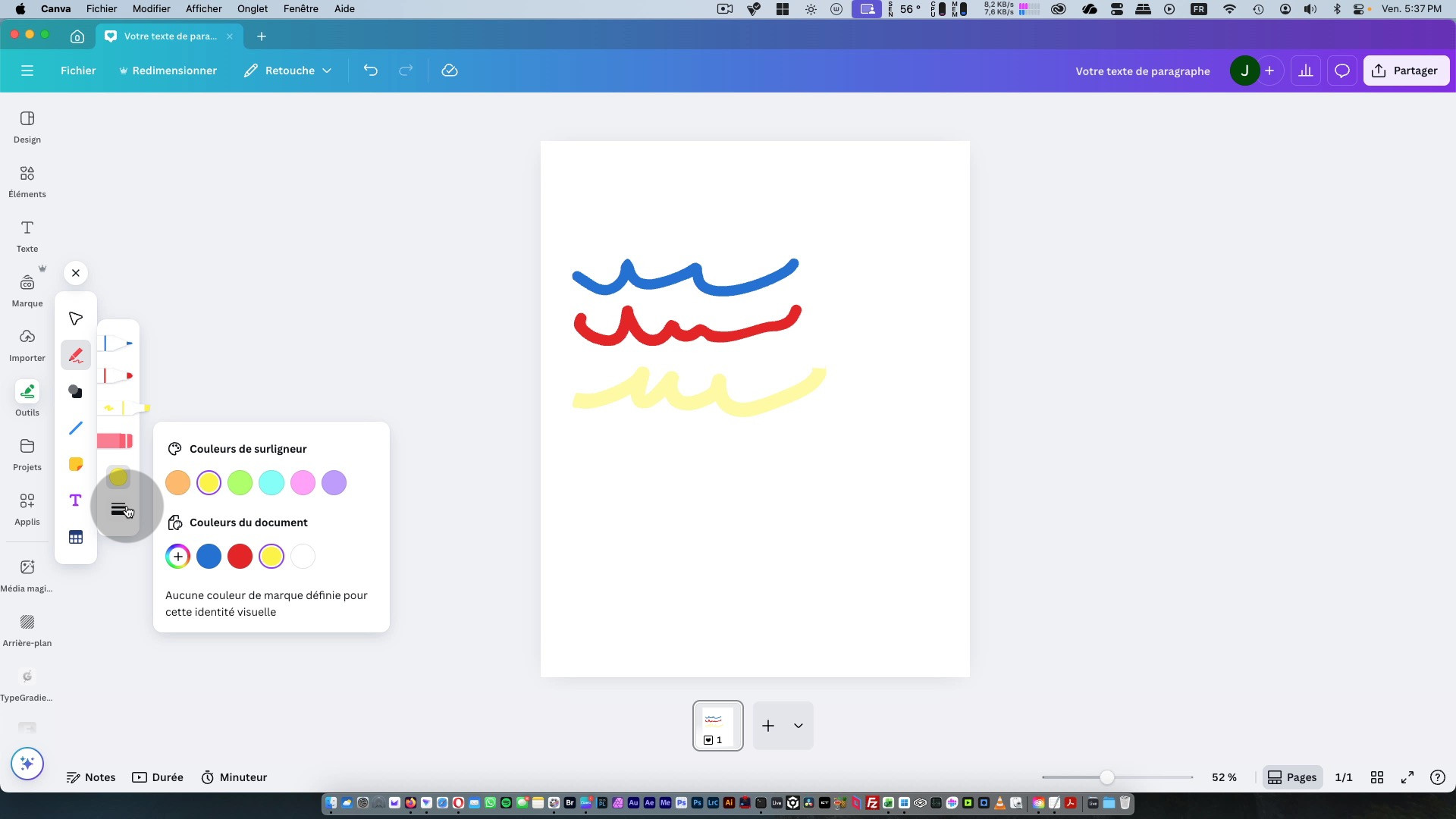Expand the add page options chevron

[798, 726]
